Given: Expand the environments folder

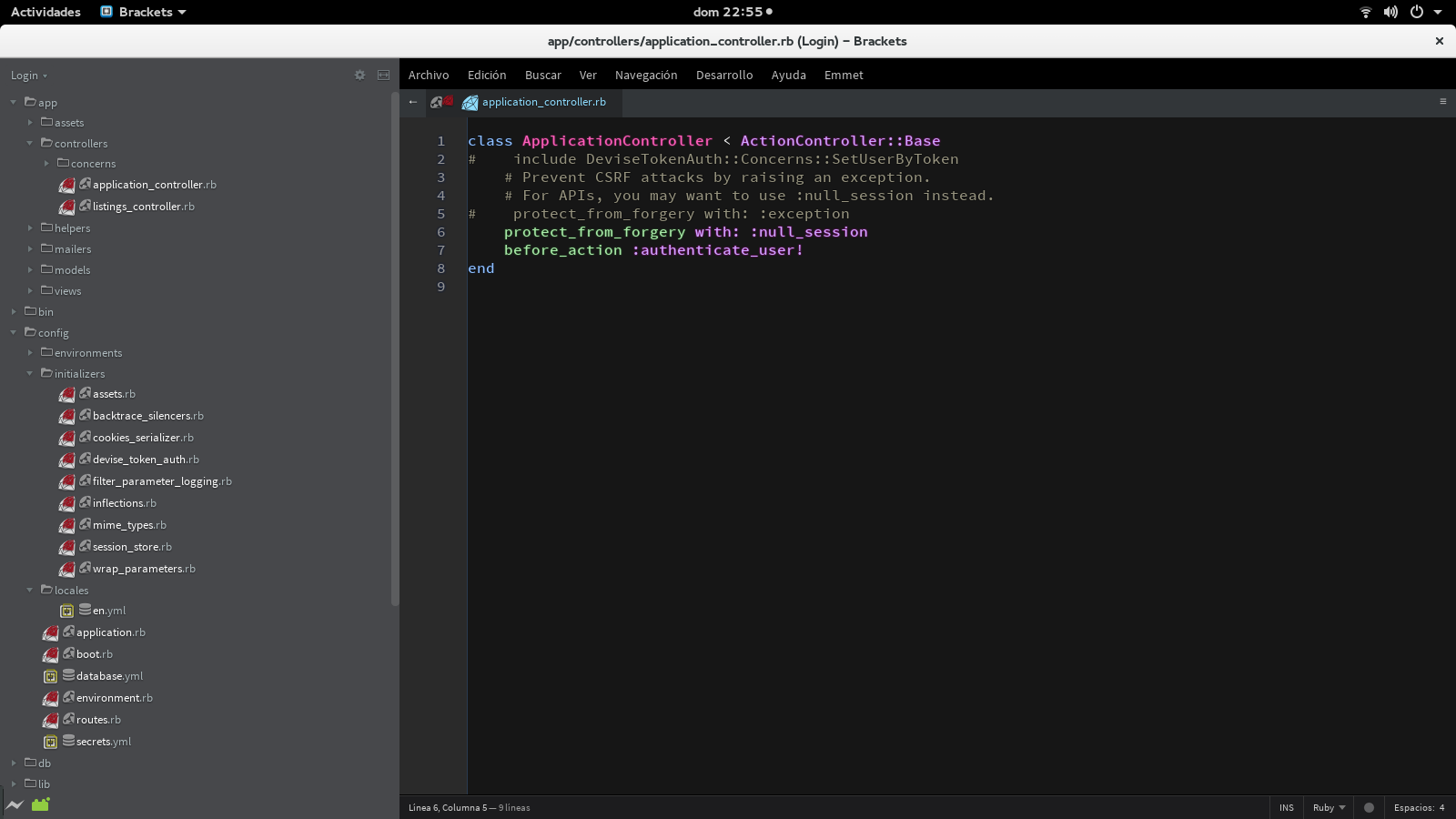Looking at the screenshot, I should (x=30, y=352).
